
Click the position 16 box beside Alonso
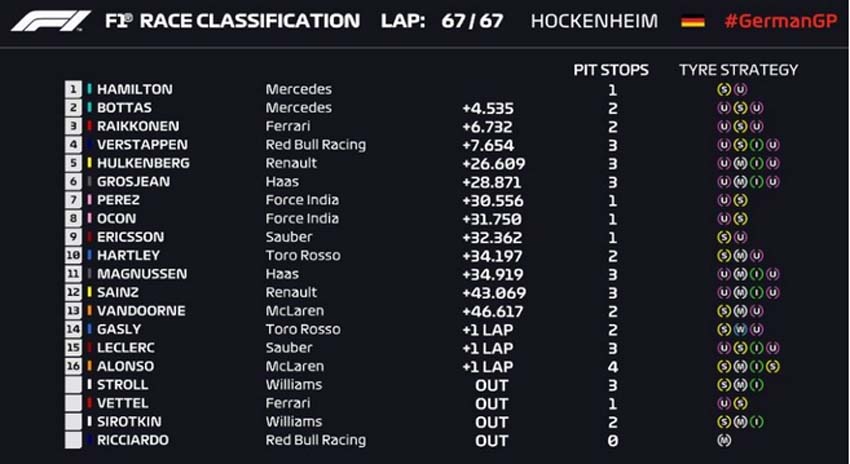point(73,366)
